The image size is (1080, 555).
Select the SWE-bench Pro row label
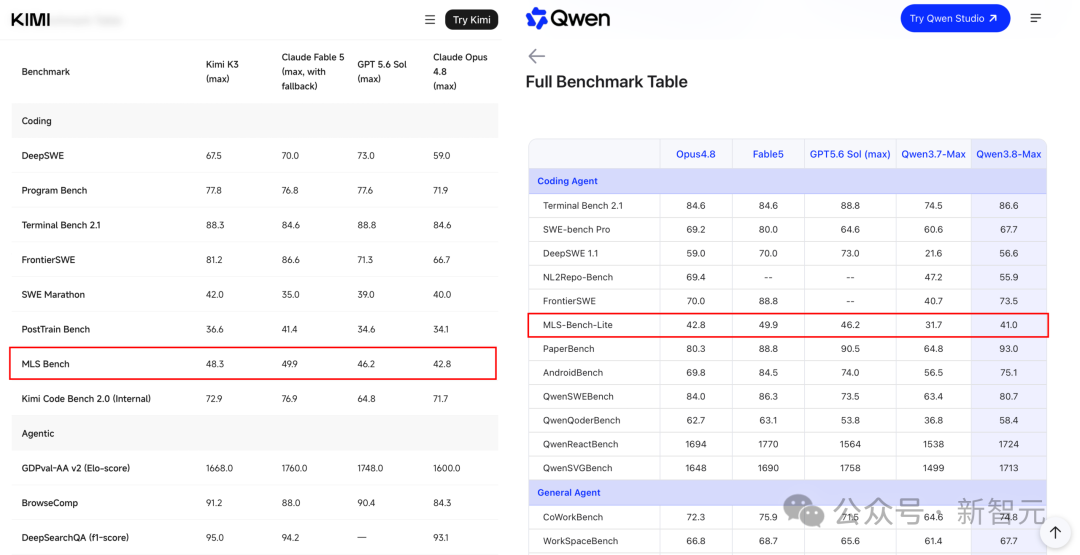coord(577,230)
